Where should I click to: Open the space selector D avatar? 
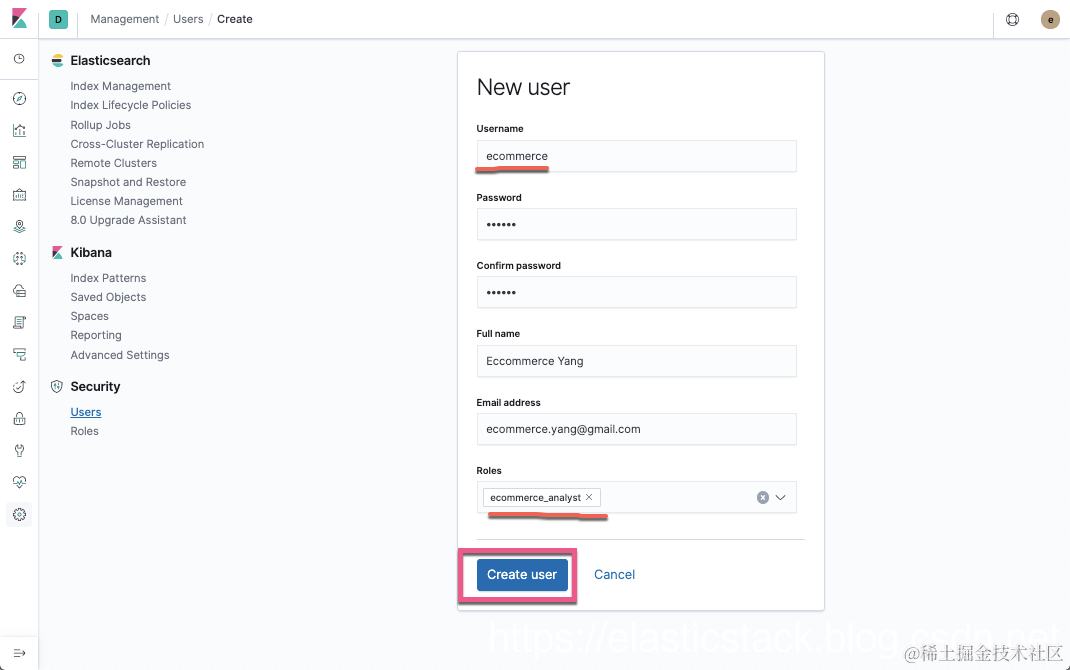point(58,19)
